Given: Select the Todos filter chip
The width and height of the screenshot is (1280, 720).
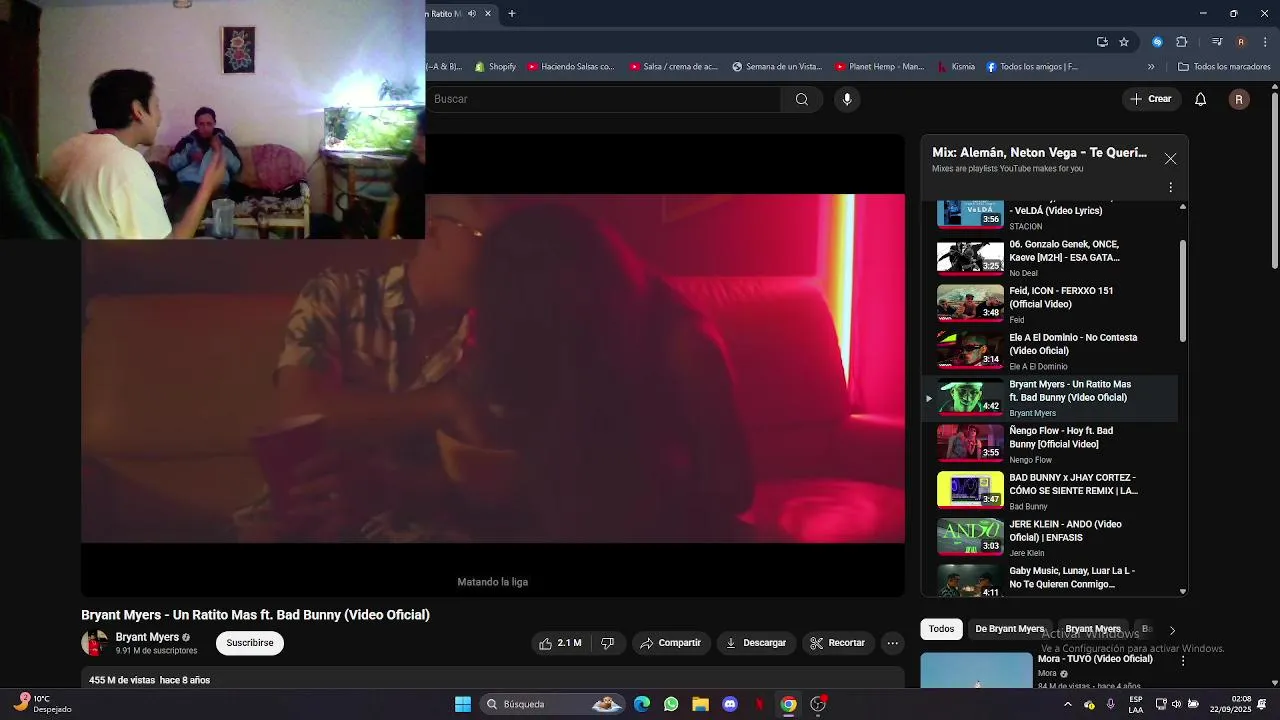Looking at the screenshot, I should (941, 629).
